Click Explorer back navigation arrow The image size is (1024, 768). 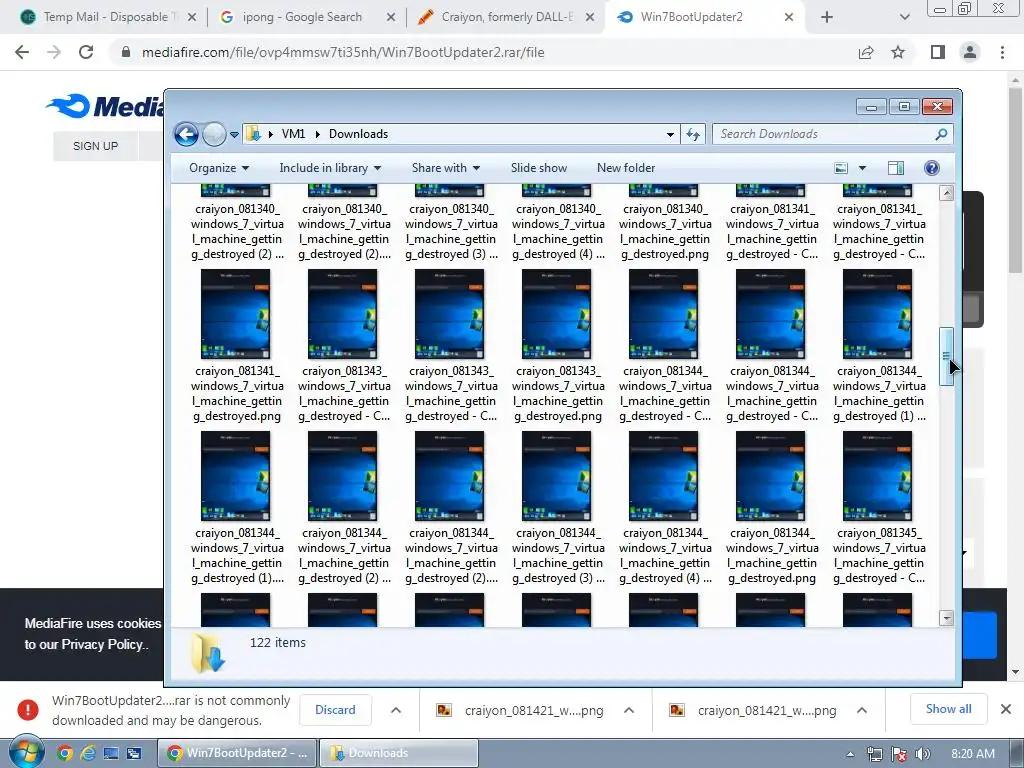pyautogui.click(x=186, y=135)
